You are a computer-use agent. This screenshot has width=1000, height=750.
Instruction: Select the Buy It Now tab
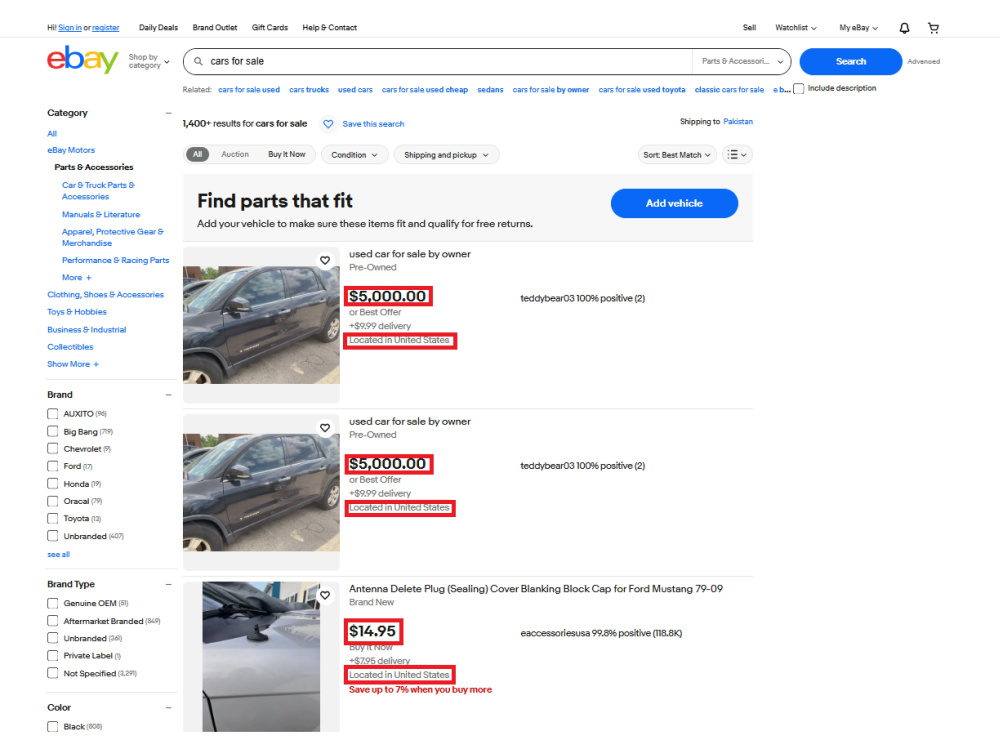click(x=286, y=154)
